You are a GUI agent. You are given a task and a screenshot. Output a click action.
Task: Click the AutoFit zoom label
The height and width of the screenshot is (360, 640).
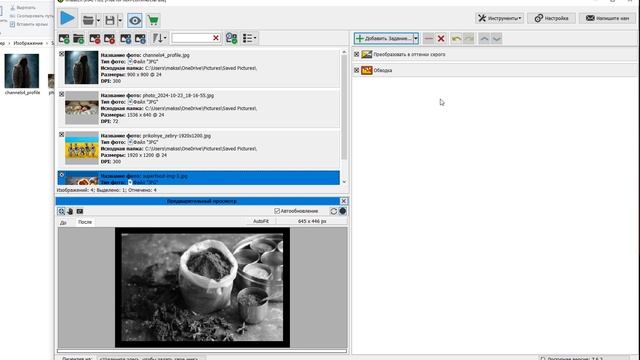261,221
